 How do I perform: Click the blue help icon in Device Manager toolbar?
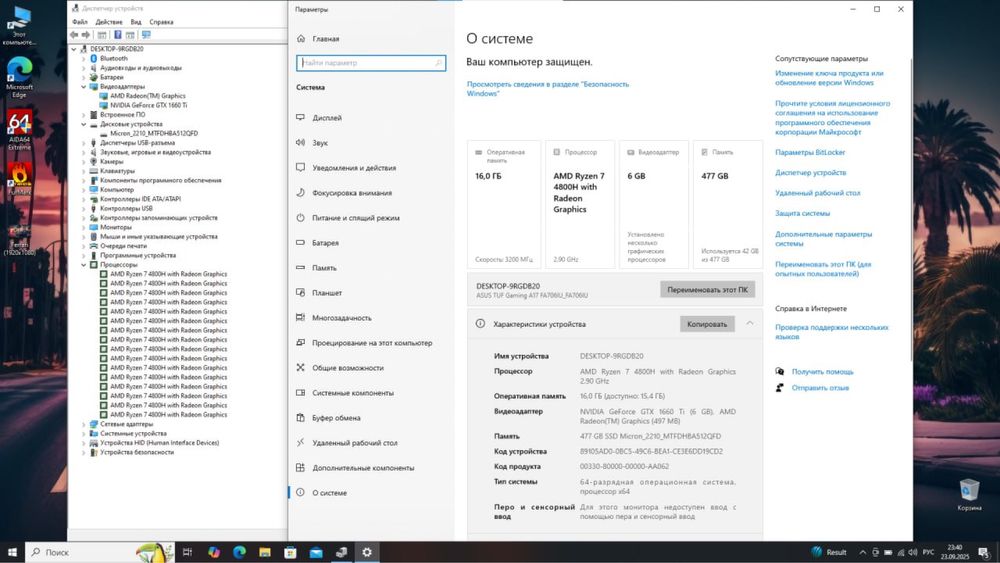tap(117, 34)
